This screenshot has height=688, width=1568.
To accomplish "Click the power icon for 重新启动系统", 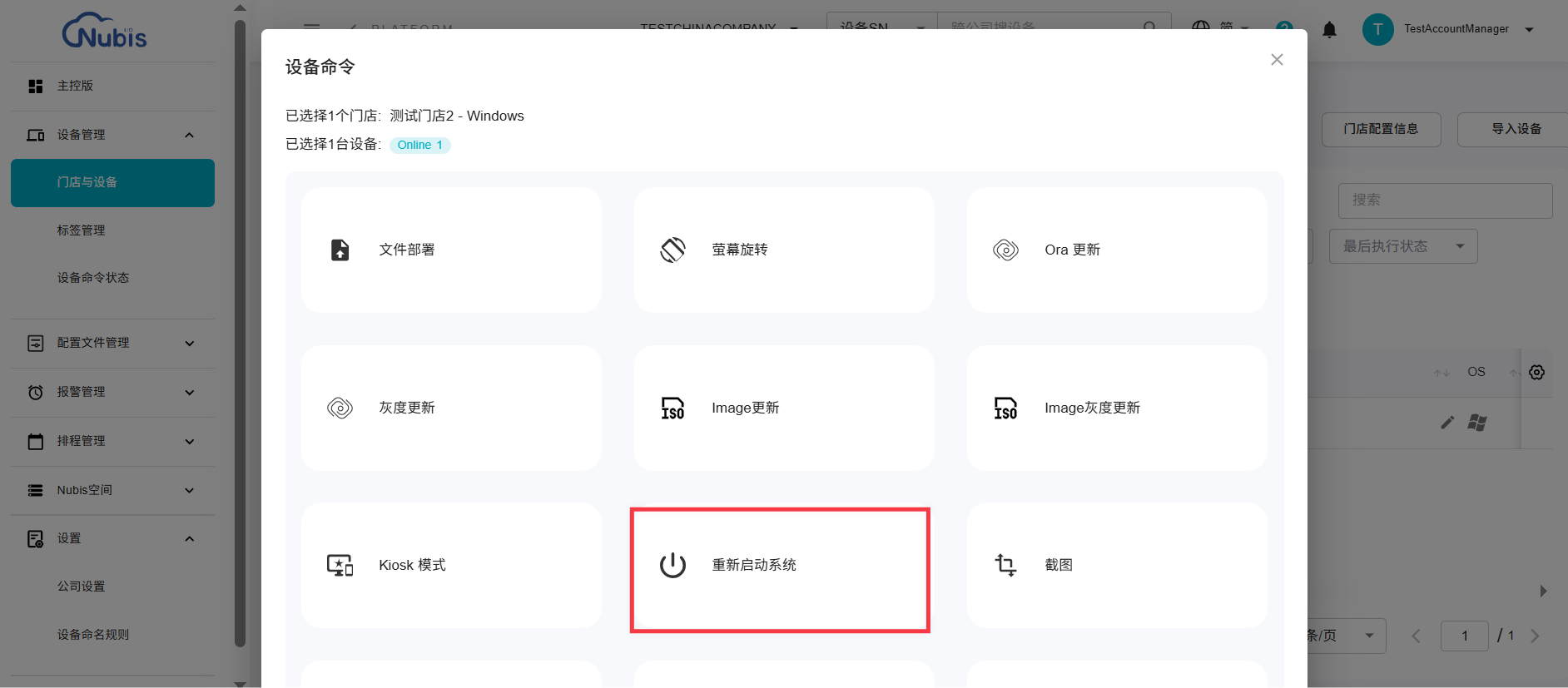I will click(x=672, y=566).
